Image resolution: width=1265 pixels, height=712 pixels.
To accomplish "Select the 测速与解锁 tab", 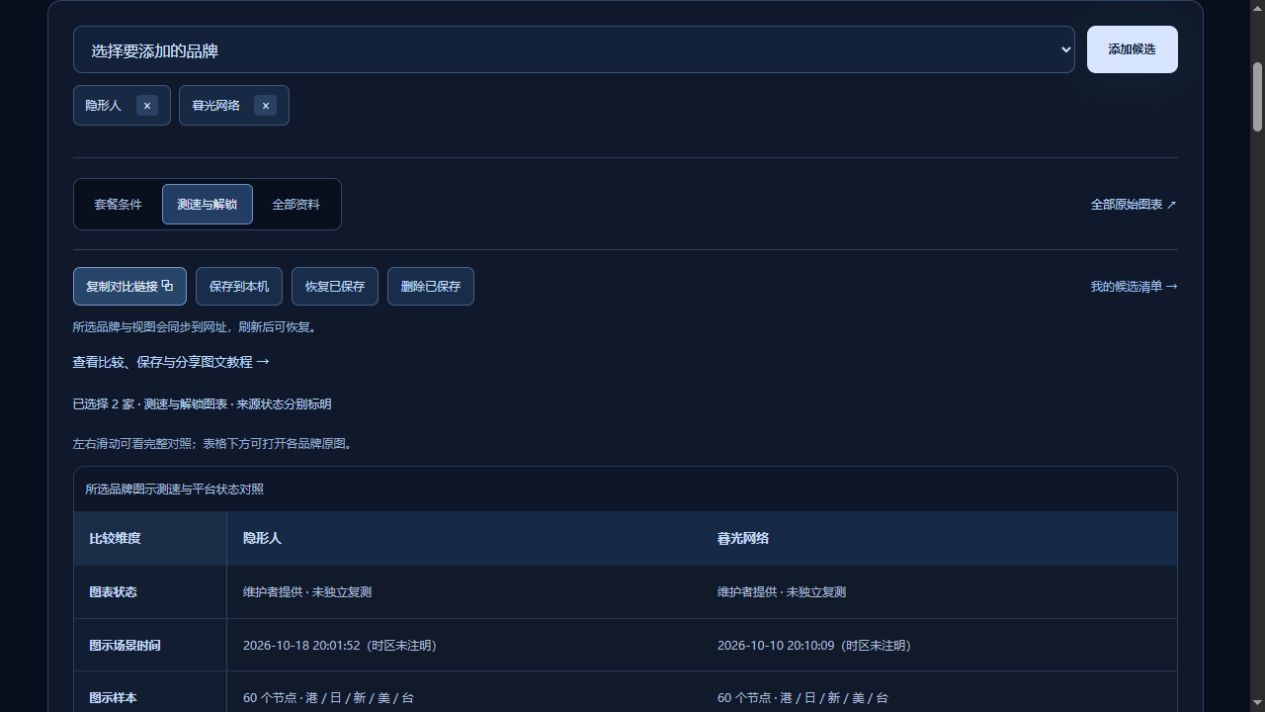I will (207, 205).
